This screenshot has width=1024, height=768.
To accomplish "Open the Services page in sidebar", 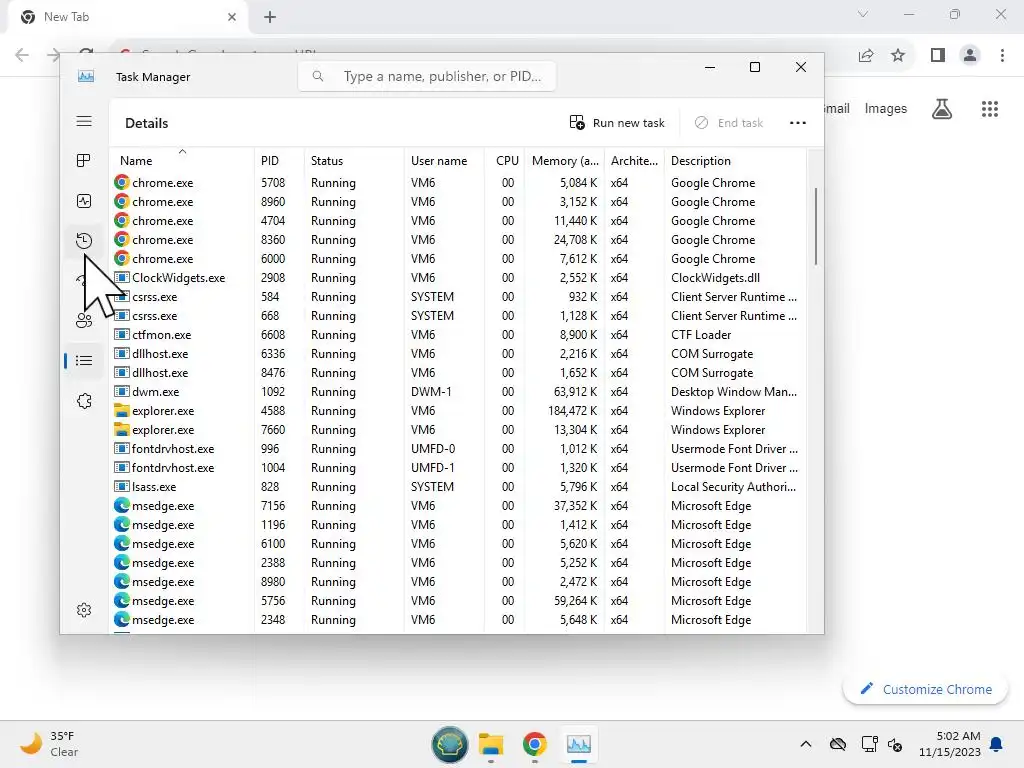I will (84, 401).
